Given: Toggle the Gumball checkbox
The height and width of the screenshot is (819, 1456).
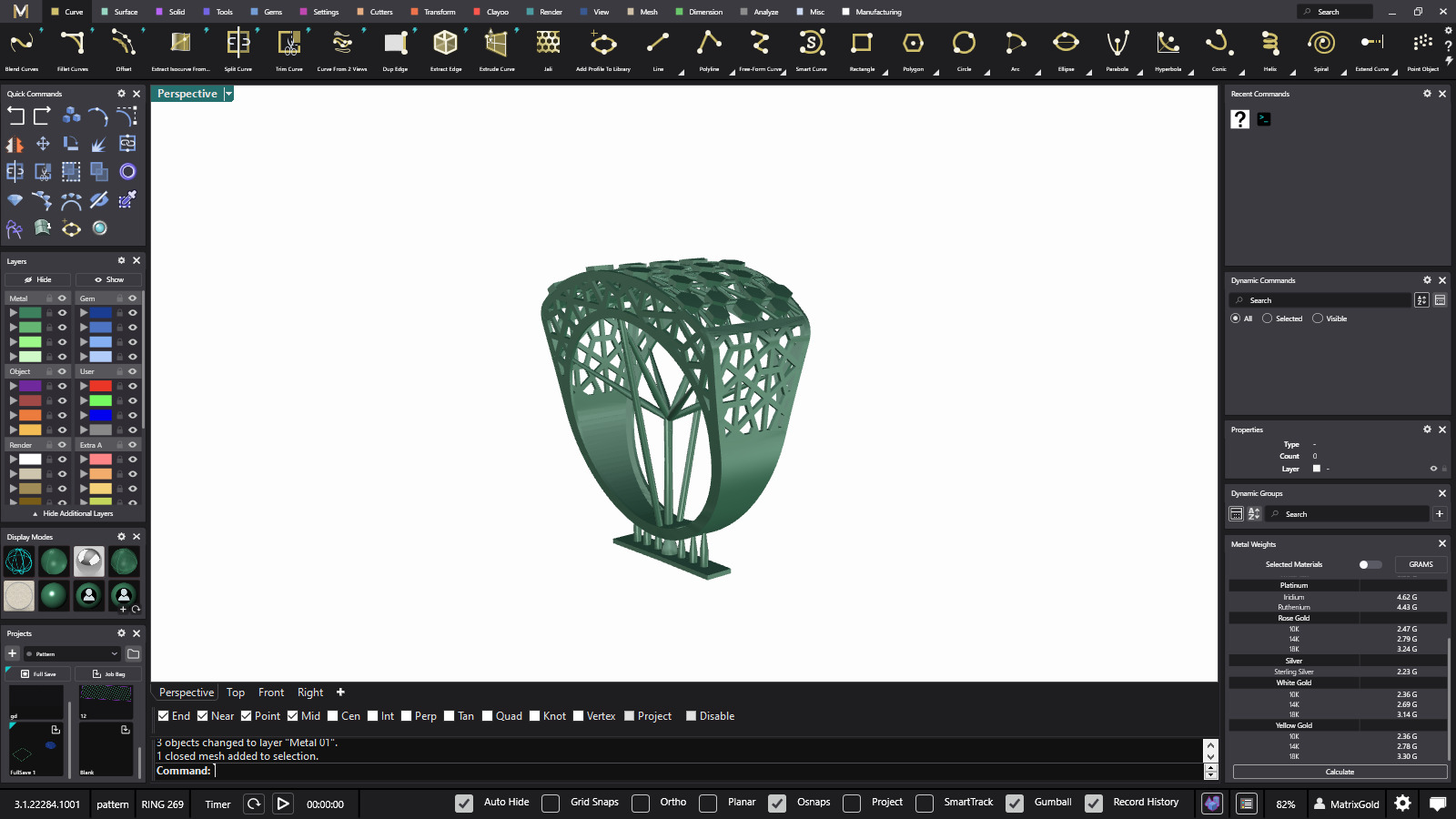Looking at the screenshot, I should (x=1015, y=803).
